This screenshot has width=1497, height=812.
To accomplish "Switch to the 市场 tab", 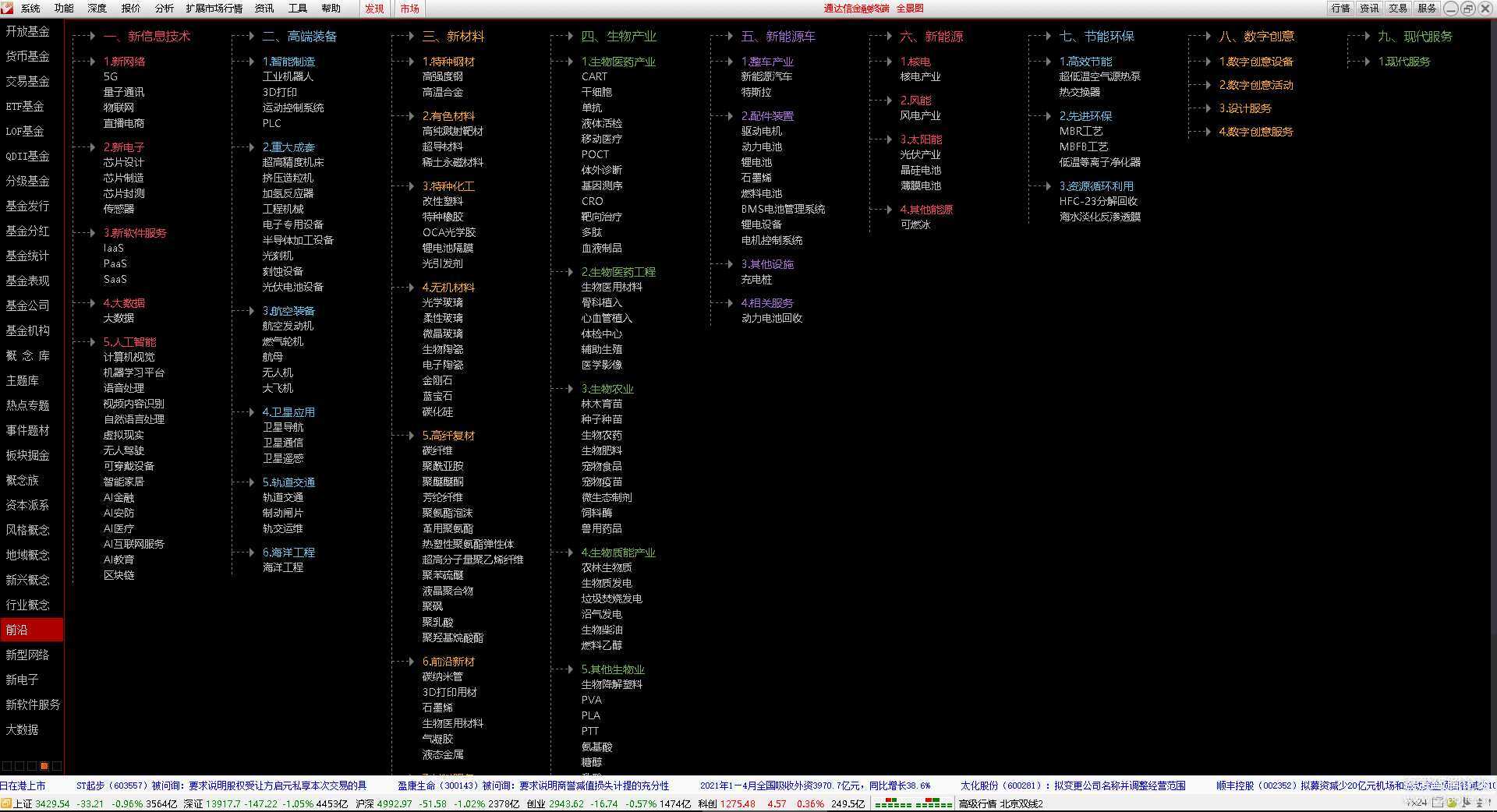I will [410, 9].
